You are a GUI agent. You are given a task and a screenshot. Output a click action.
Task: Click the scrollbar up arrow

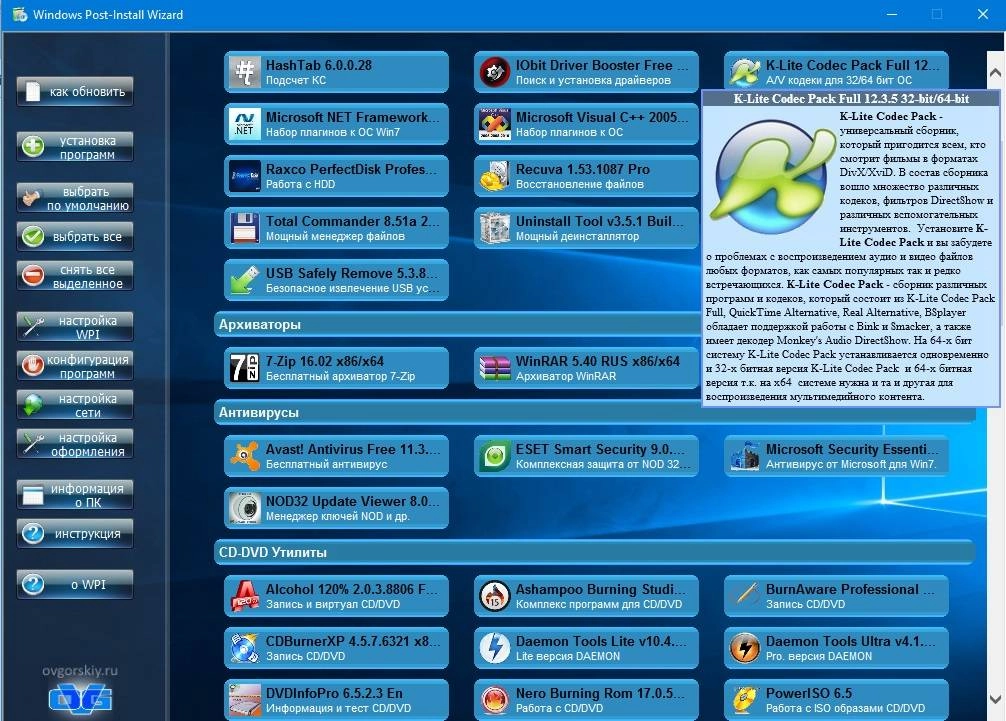pos(995,72)
